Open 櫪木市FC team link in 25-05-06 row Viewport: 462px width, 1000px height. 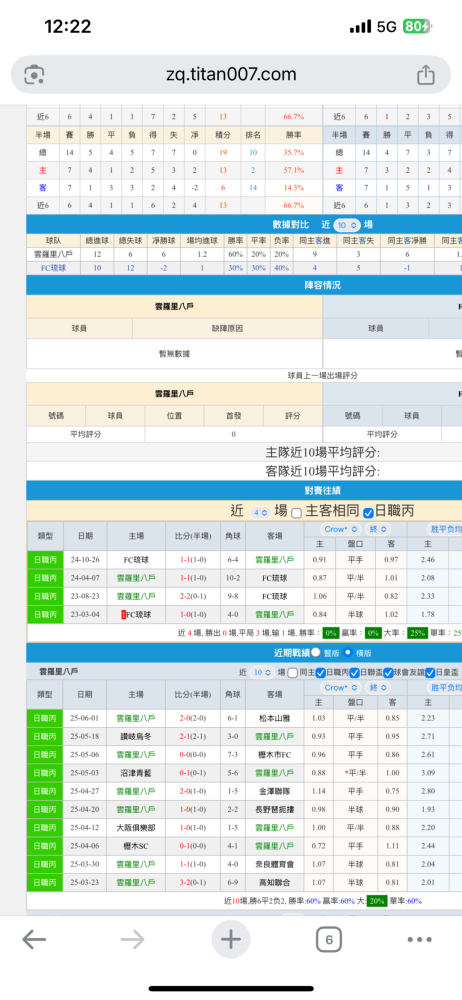click(x=276, y=754)
